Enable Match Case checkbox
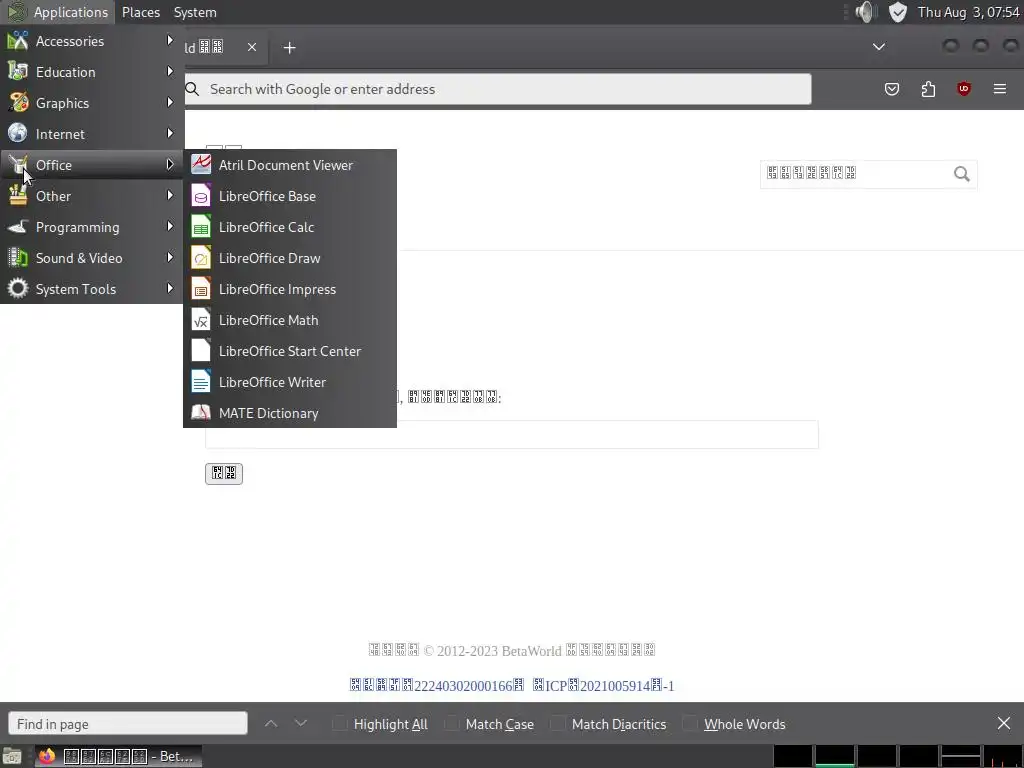Image resolution: width=1024 pixels, height=768 pixels. 451,724
